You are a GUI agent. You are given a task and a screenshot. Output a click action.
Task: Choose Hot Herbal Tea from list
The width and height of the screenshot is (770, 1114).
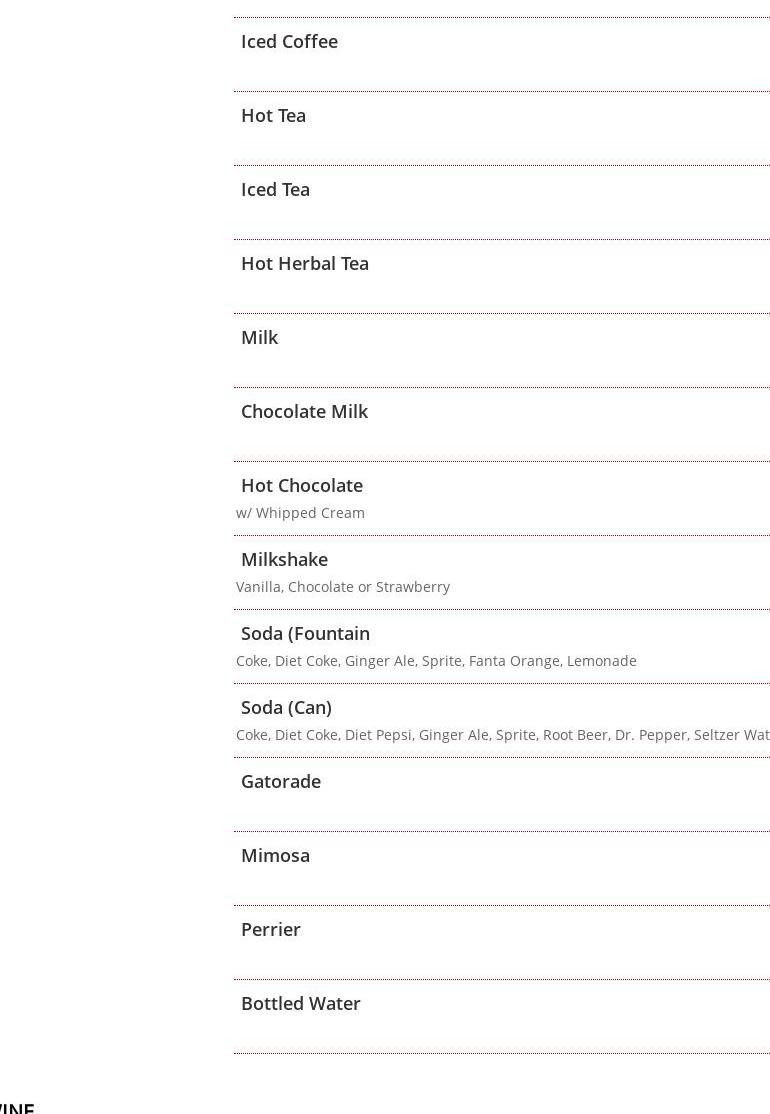tap(305, 264)
